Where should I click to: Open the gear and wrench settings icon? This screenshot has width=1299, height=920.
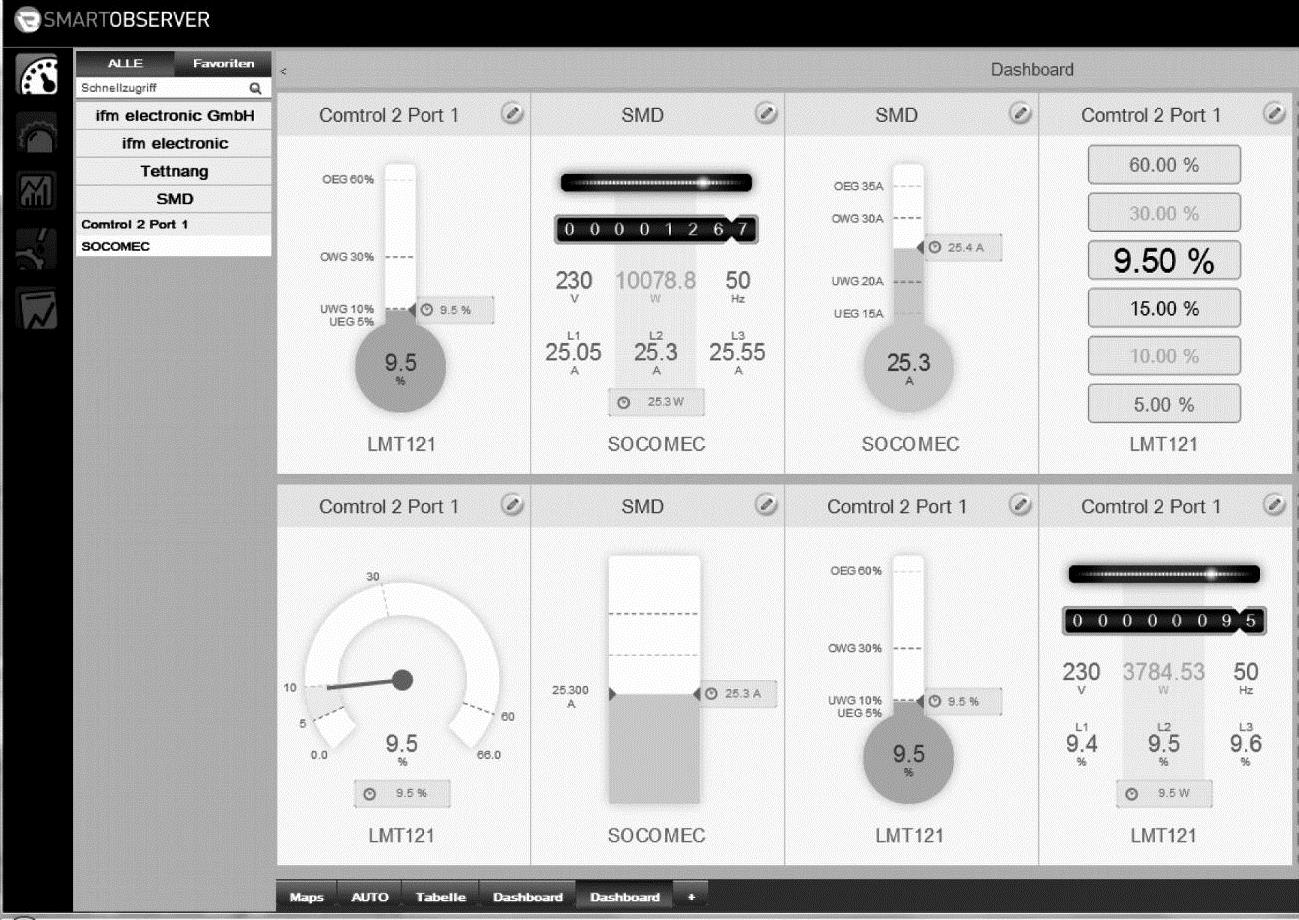click(x=38, y=250)
